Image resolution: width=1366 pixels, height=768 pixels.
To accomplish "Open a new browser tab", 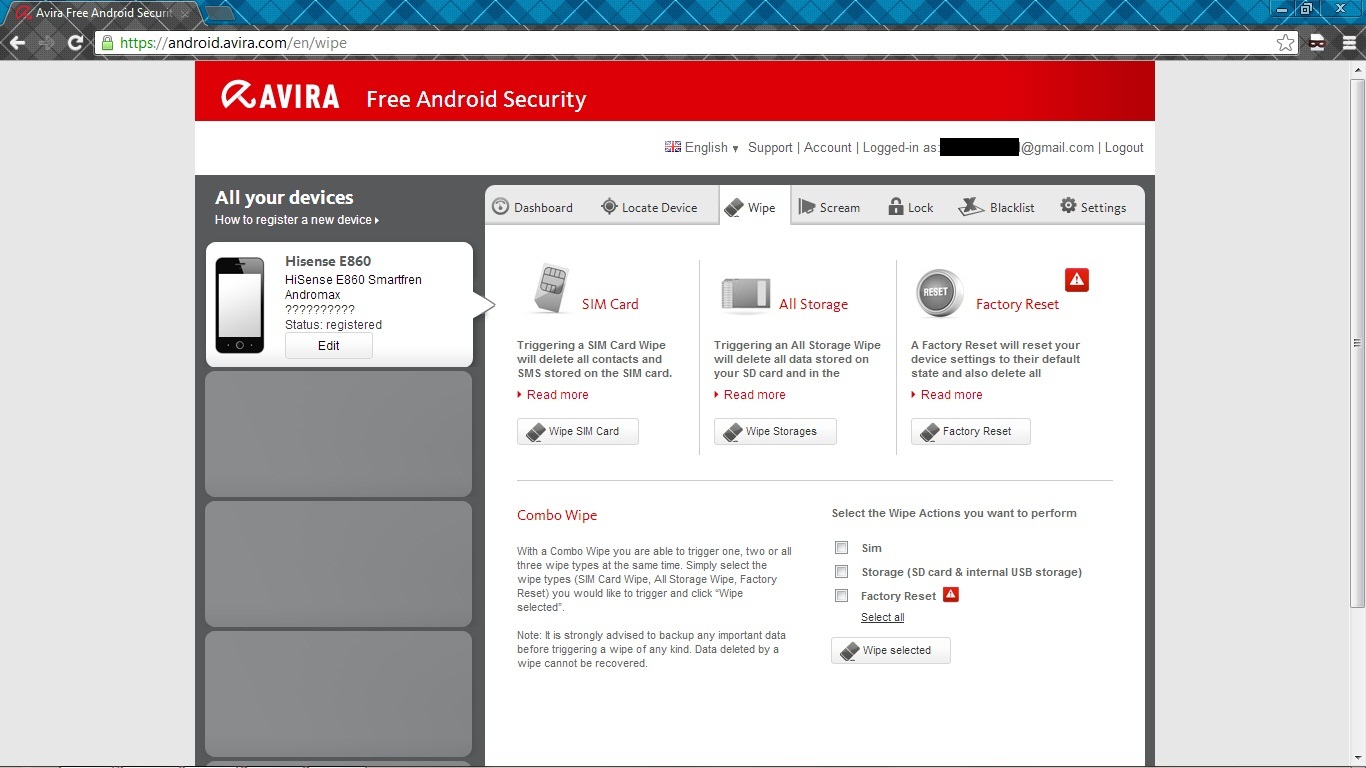I will pyautogui.click(x=219, y=13).
